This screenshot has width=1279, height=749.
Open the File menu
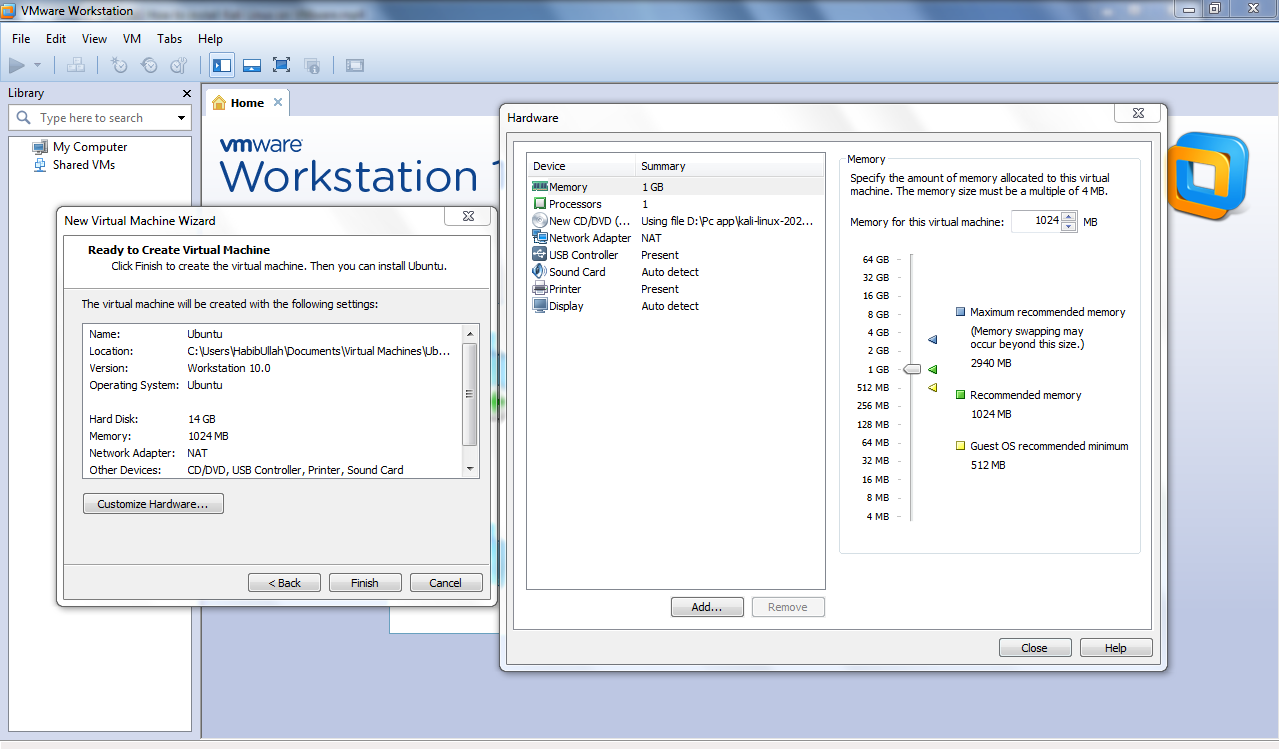coord(21,39)
